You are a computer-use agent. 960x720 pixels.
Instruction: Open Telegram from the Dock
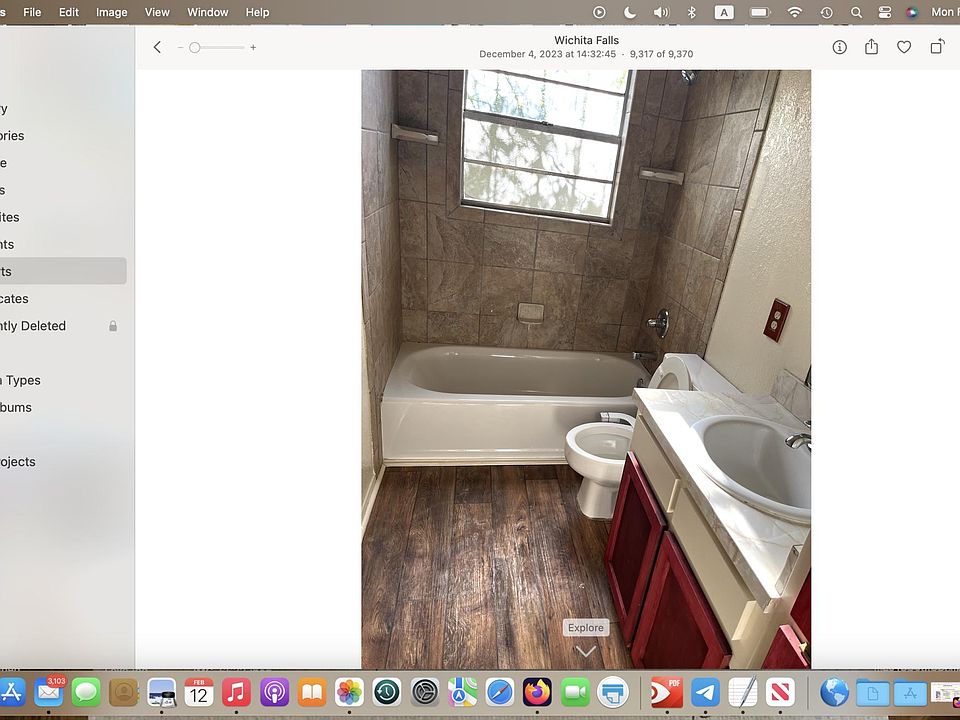pos(705,693)
